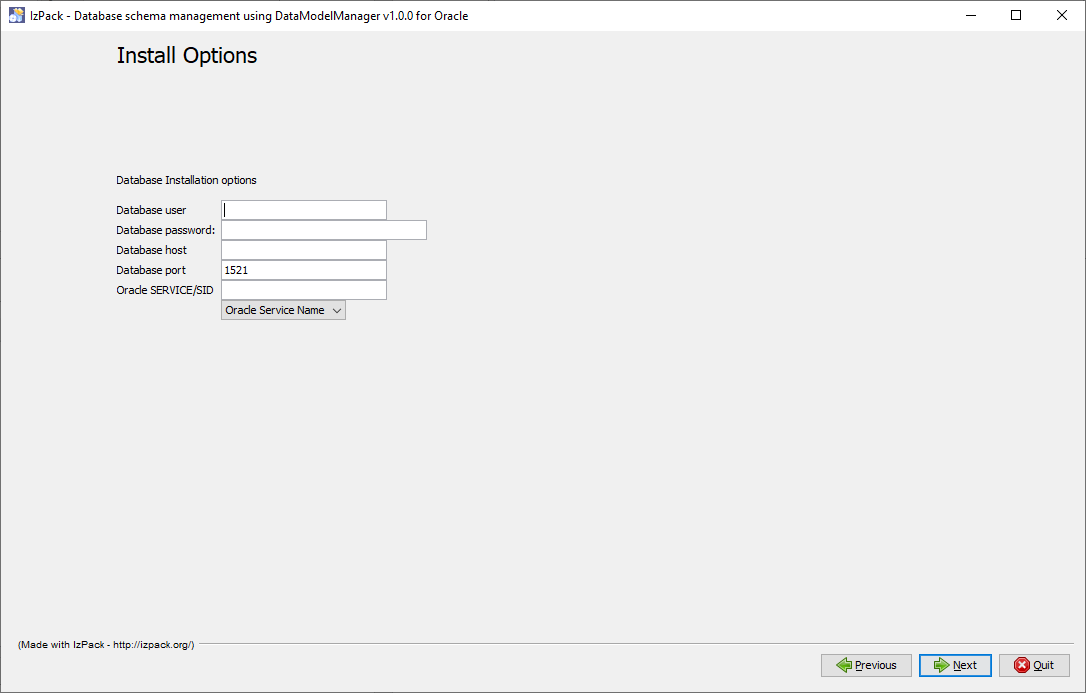Click the green left arrow icon on Previous
The width and height of the screenshot is (1086, 693).
click(x=843, y=665)
